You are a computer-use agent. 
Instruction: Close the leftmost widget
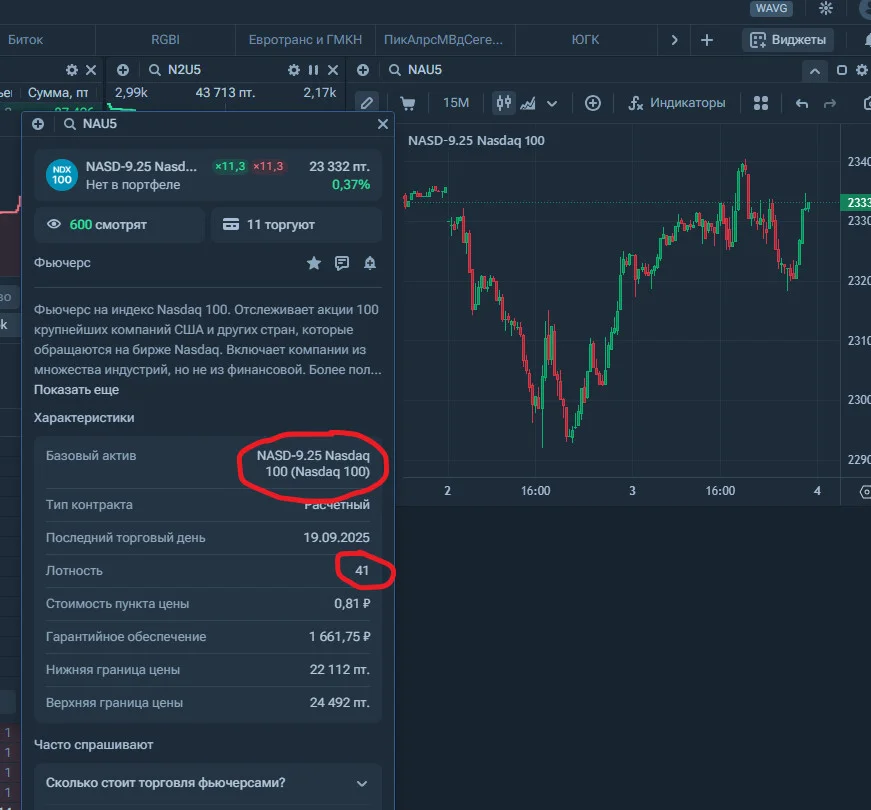click(91, 70)
